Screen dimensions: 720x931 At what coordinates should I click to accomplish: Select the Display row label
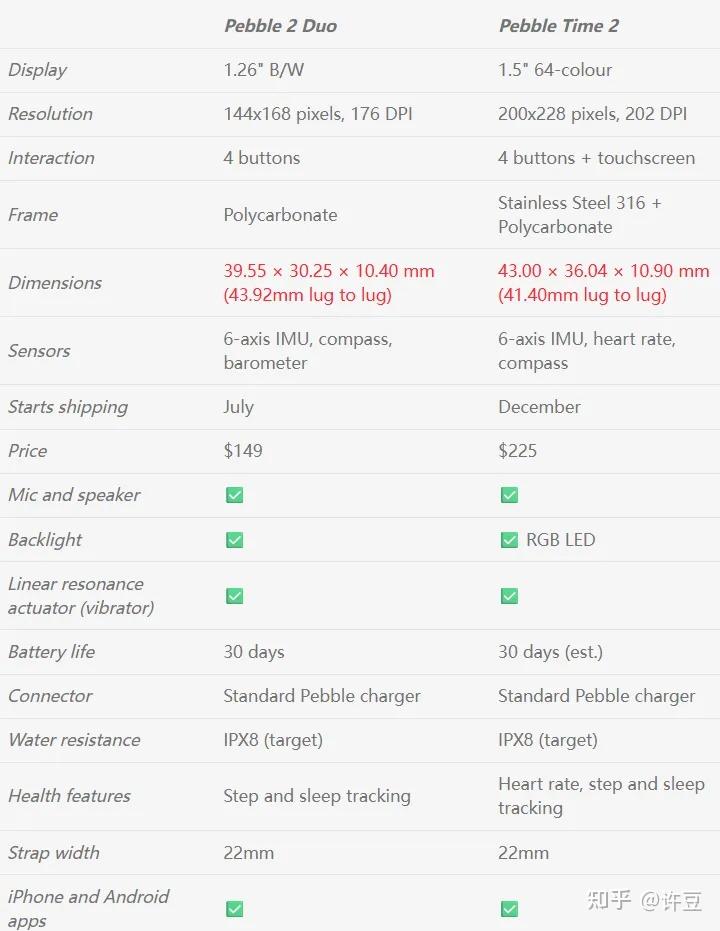38,70
